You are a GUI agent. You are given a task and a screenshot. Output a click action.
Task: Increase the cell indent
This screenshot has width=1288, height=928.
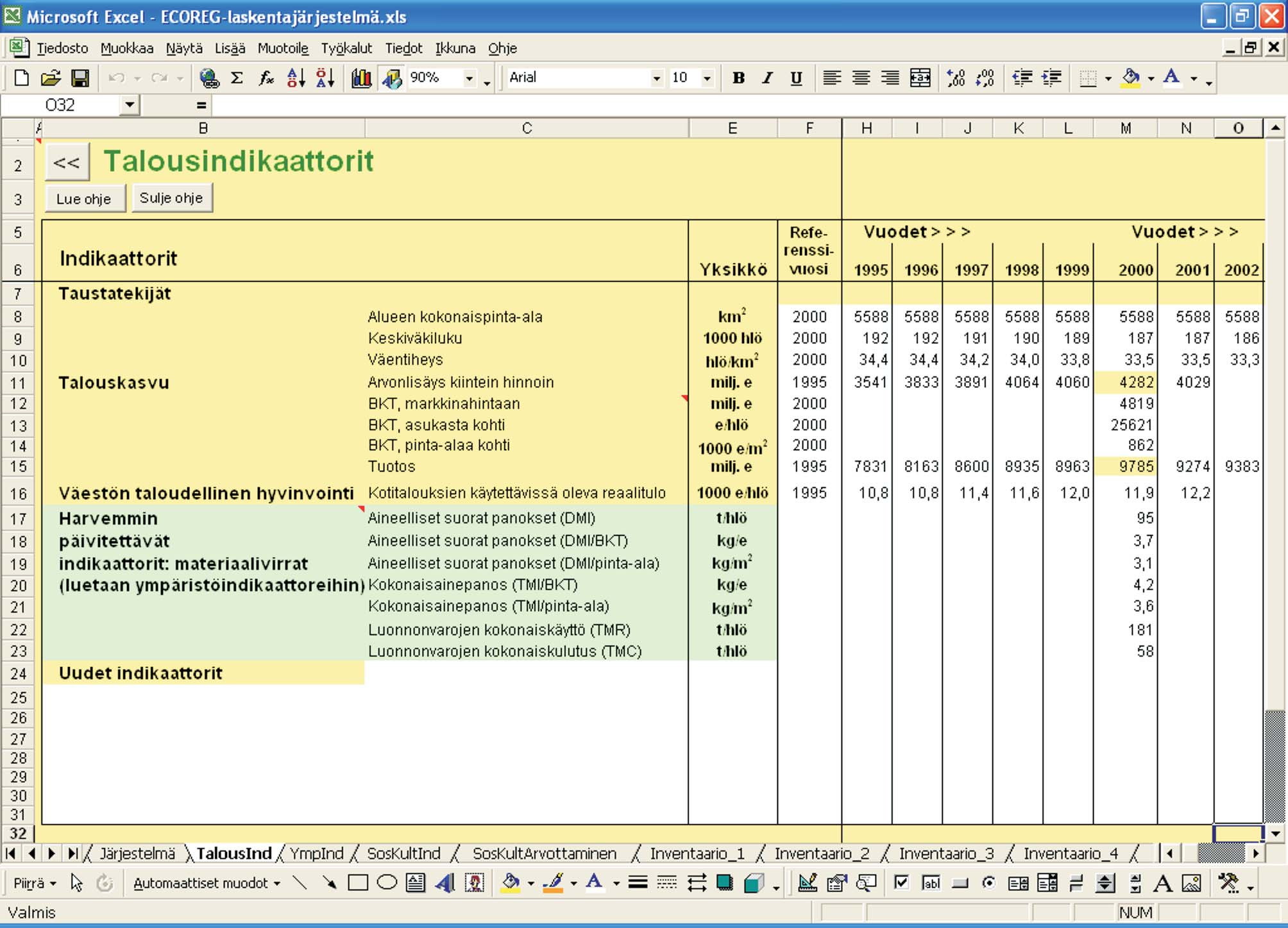click(1051, 78)
